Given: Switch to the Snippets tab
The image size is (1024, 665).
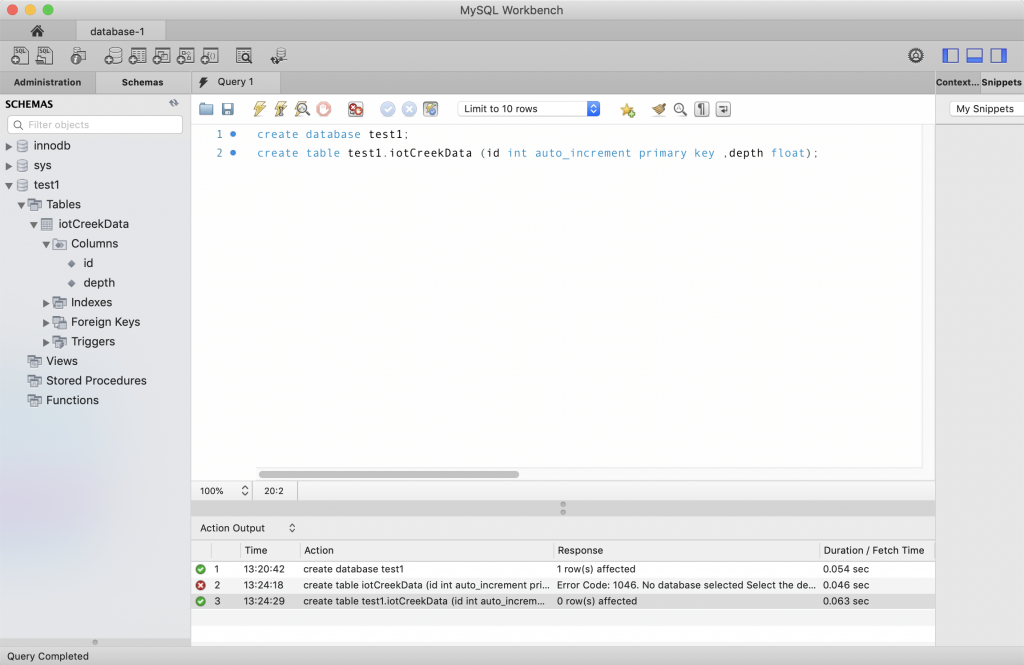Looking at the screenshot, I should click(x=1001, y=82).
